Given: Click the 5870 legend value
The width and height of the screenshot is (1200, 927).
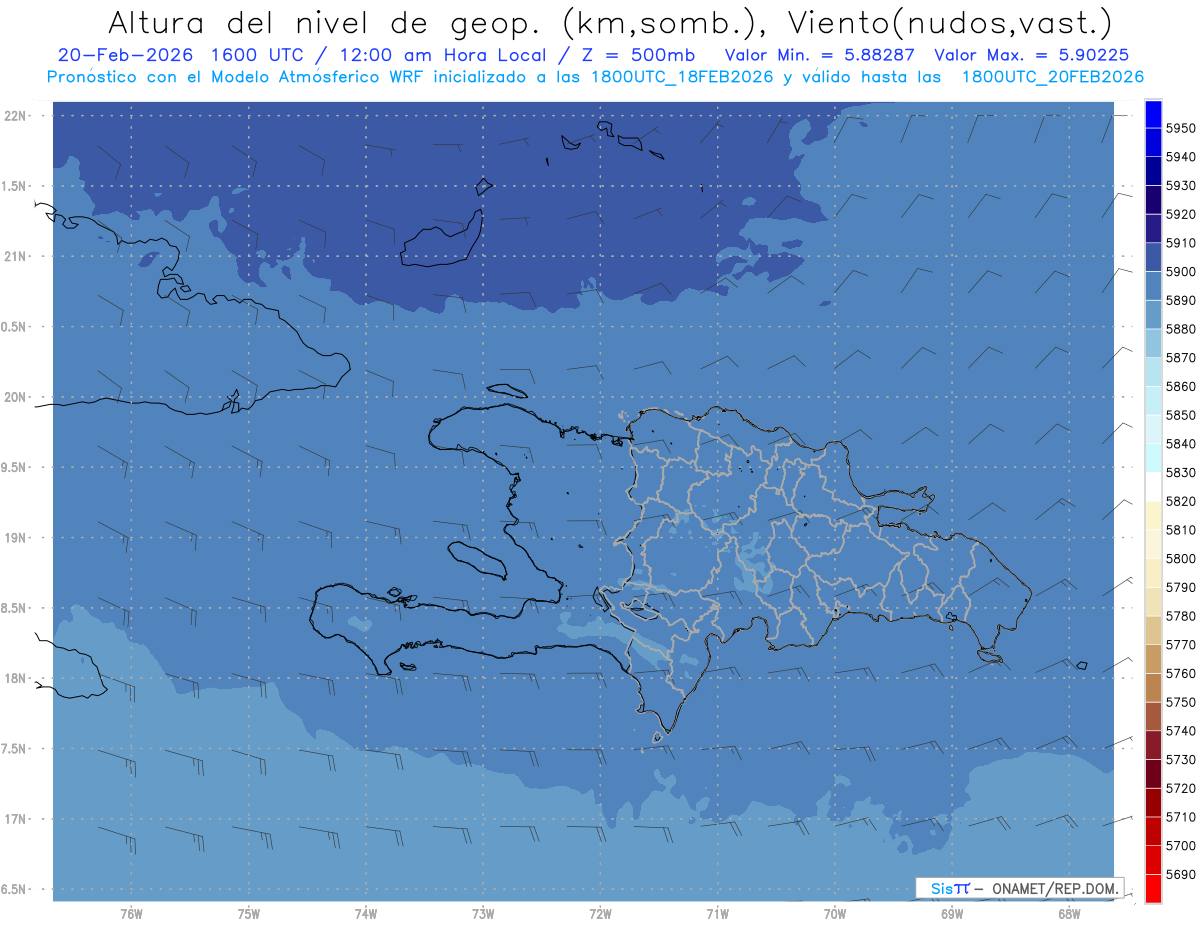Looking at the screenshot, I should coord(1179,357).
